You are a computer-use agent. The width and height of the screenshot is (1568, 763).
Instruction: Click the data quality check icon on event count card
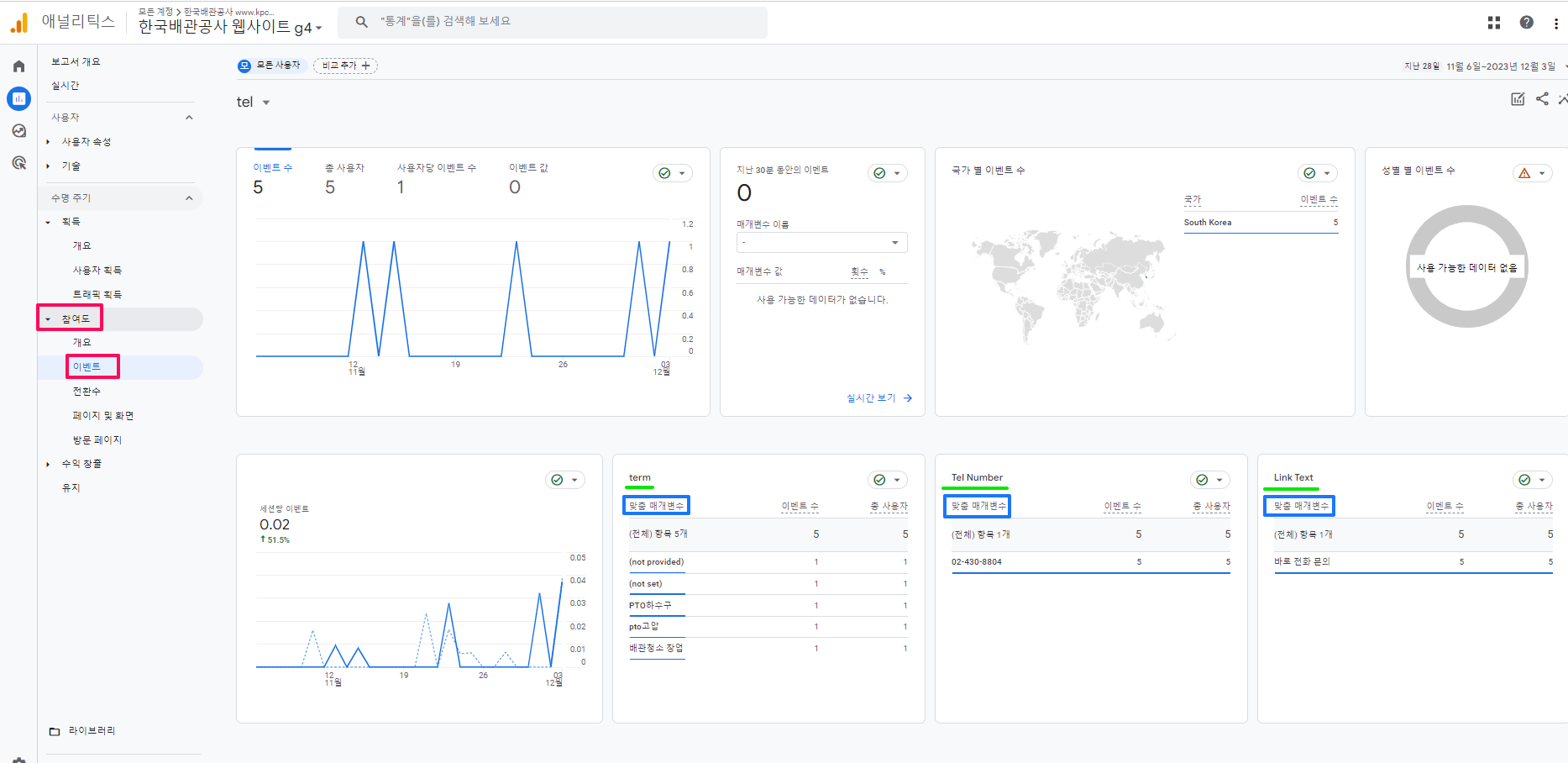coord(664,173)
